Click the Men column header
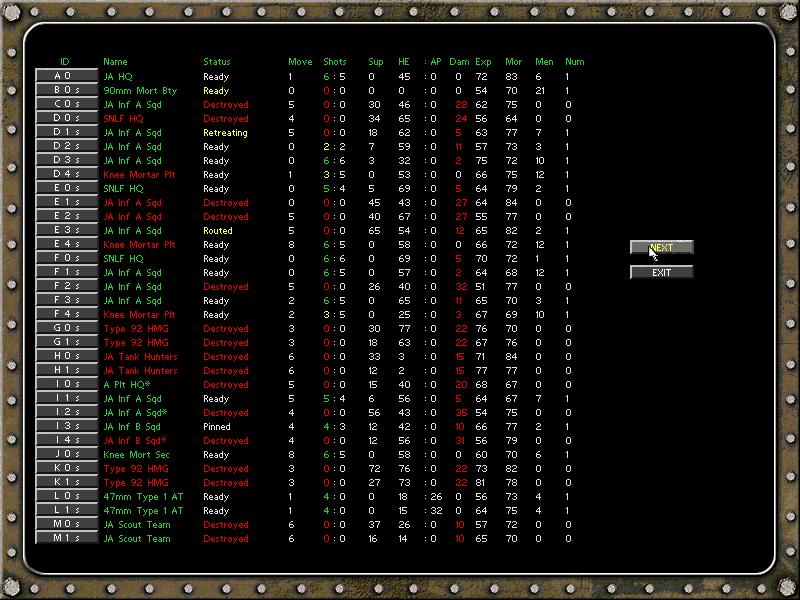800x600 pixels. [544, 62]
